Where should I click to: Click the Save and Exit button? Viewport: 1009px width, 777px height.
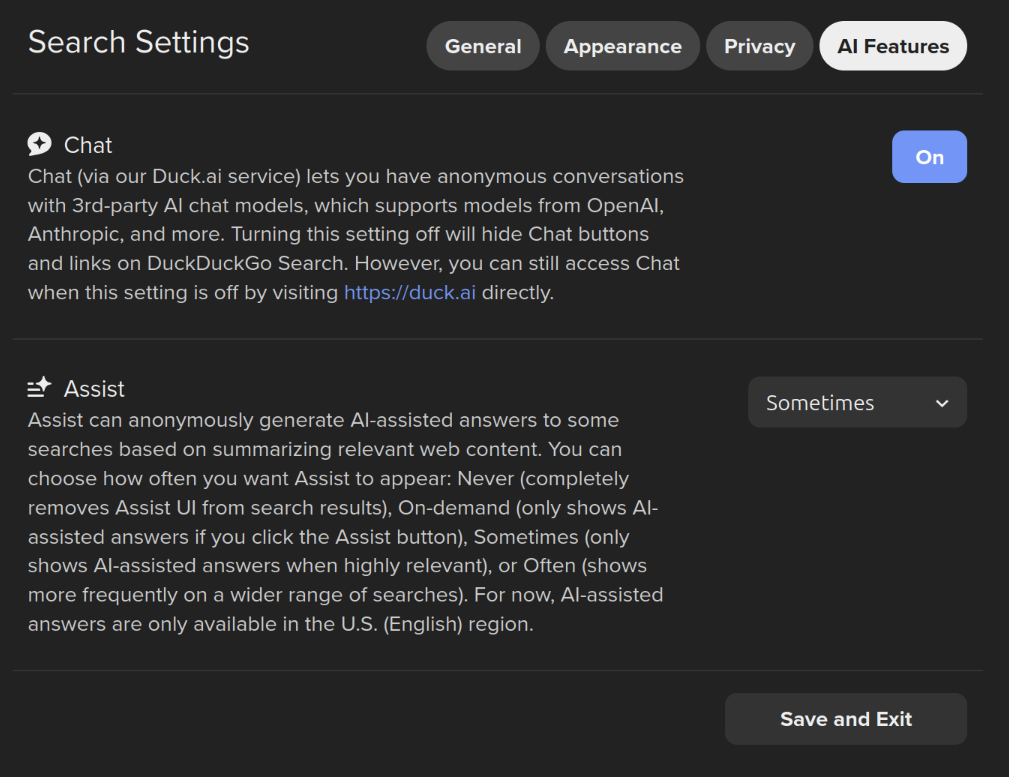pos(846,718)
